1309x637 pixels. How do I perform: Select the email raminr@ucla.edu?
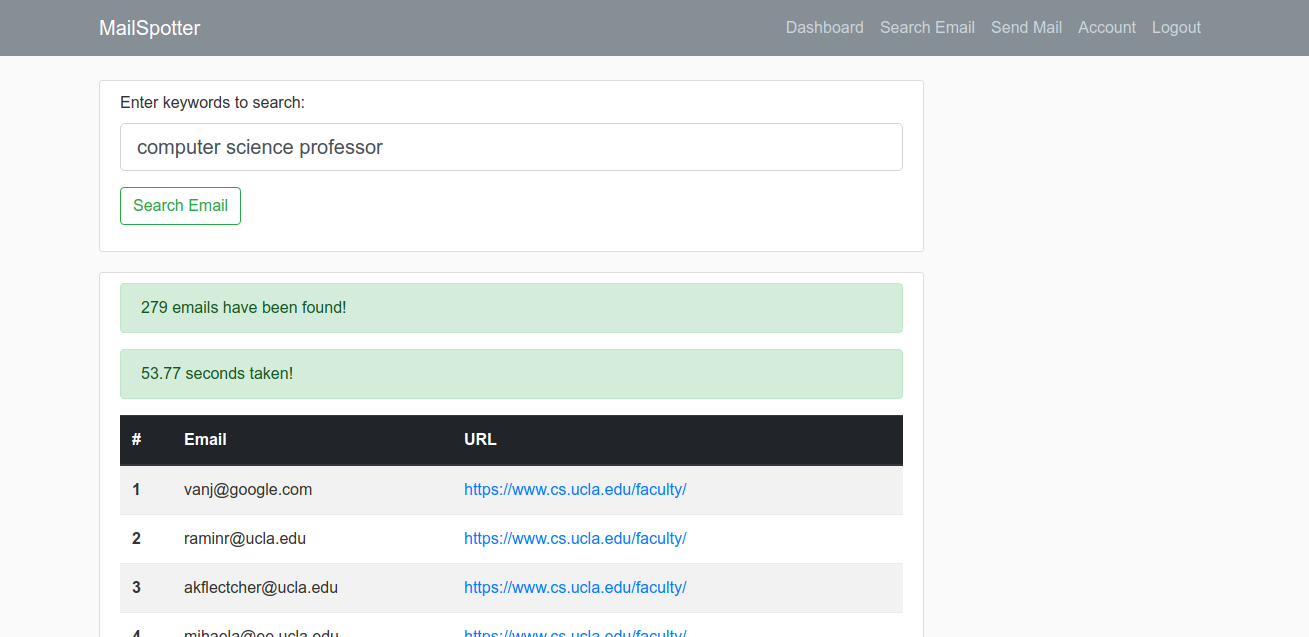tap(245, 539)
